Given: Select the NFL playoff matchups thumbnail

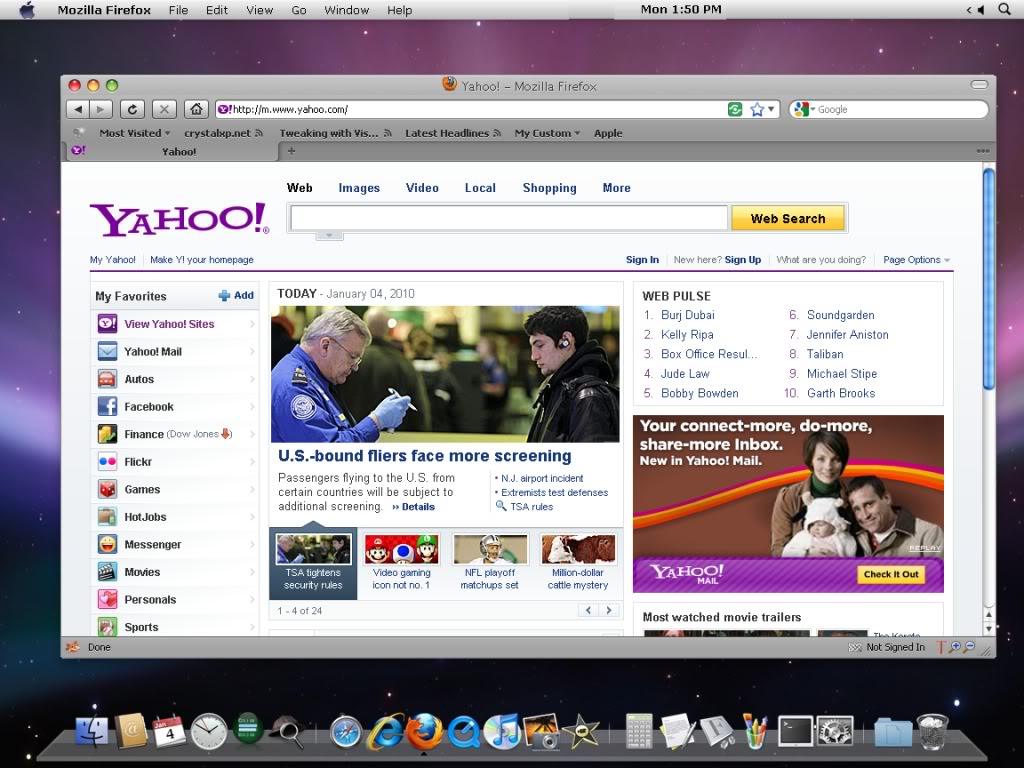Looking at the screenshot, I should (490, 549).
